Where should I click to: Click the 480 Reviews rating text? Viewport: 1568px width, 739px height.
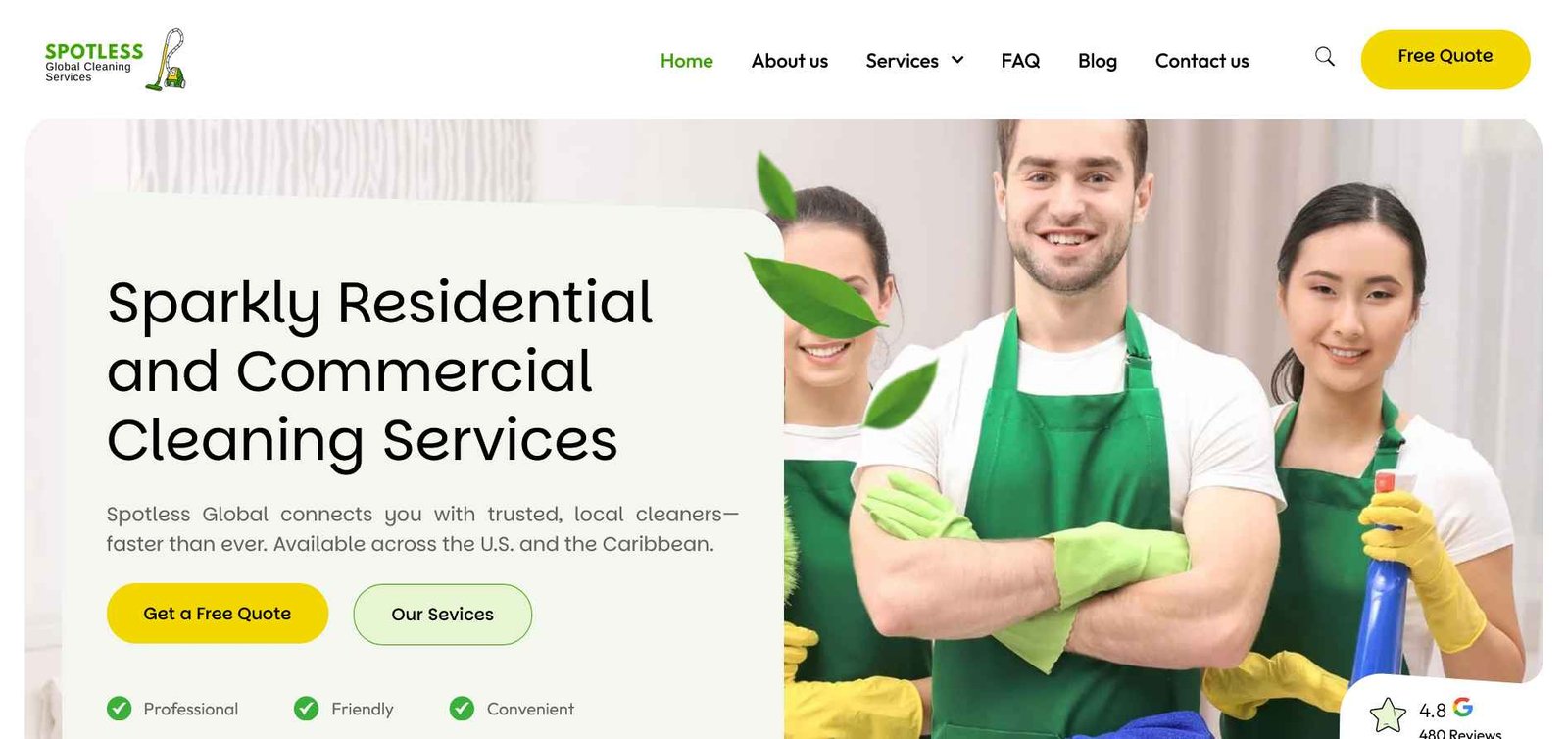pos(1460,733)
